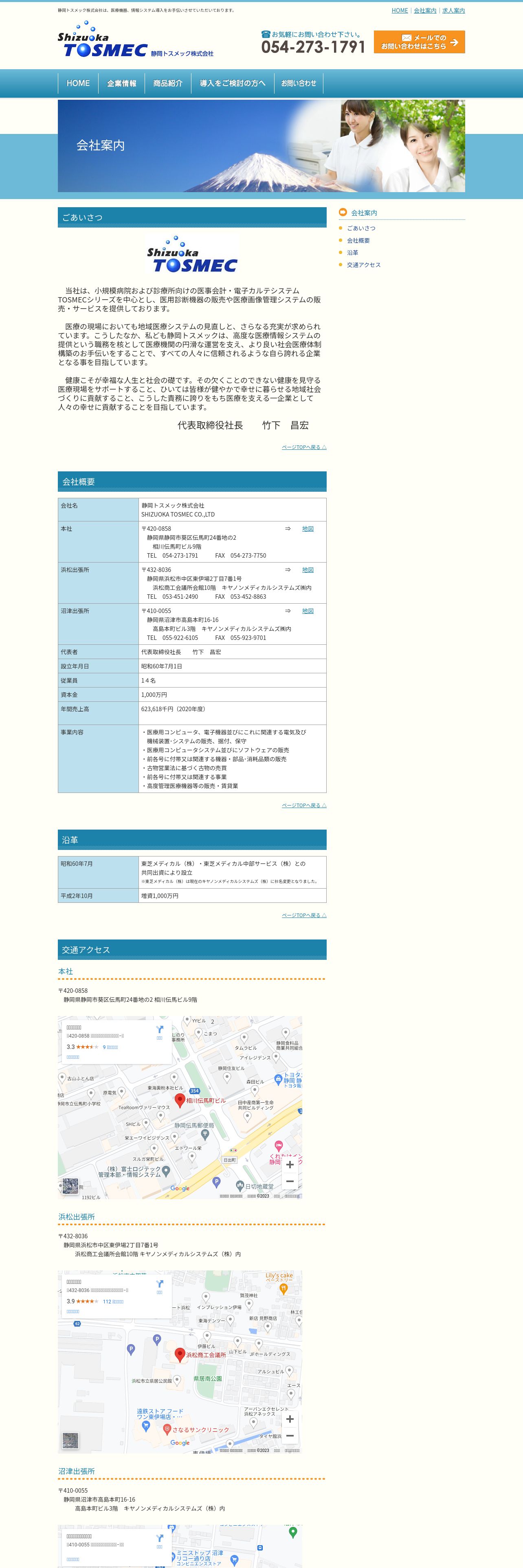Open the HOME navigation menu item
This screenshot has width=523, height=1568.
coord(78,83)
